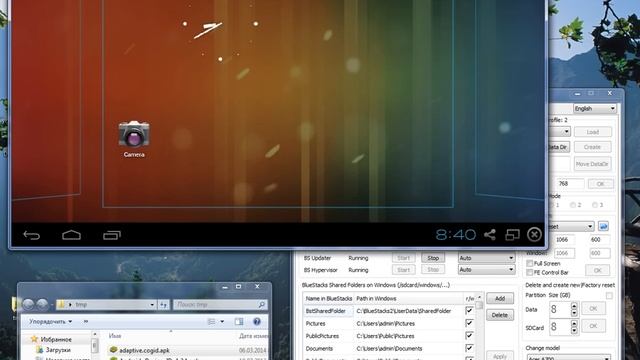640x360 pixels.
Task: Click the Create profile button
Action: [x=593, y=147]
